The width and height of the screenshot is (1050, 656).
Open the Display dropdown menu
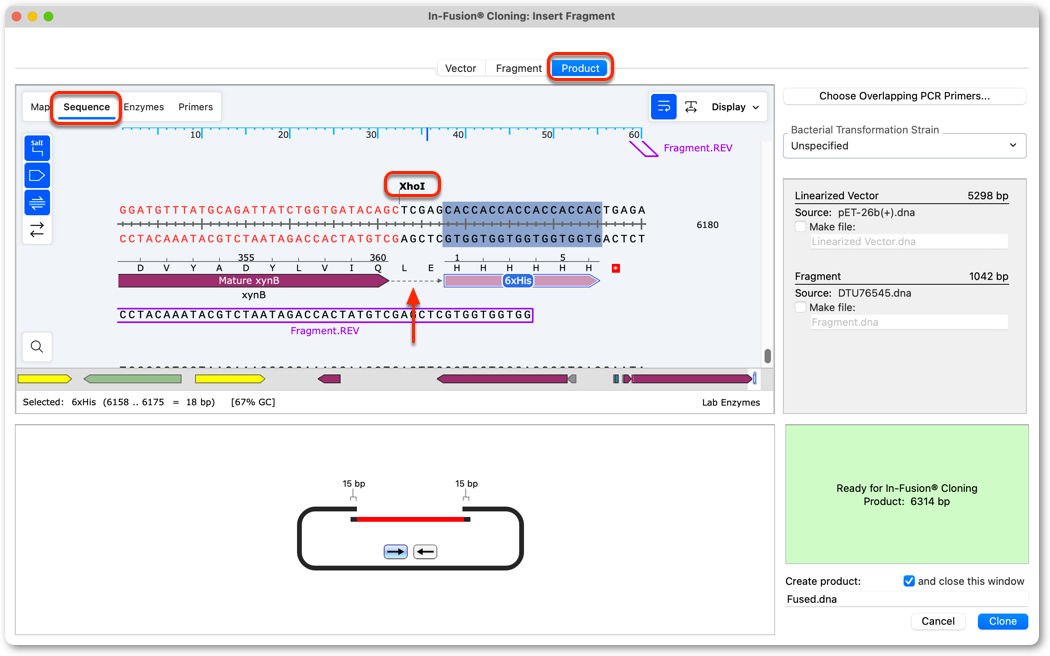[735, 107]
